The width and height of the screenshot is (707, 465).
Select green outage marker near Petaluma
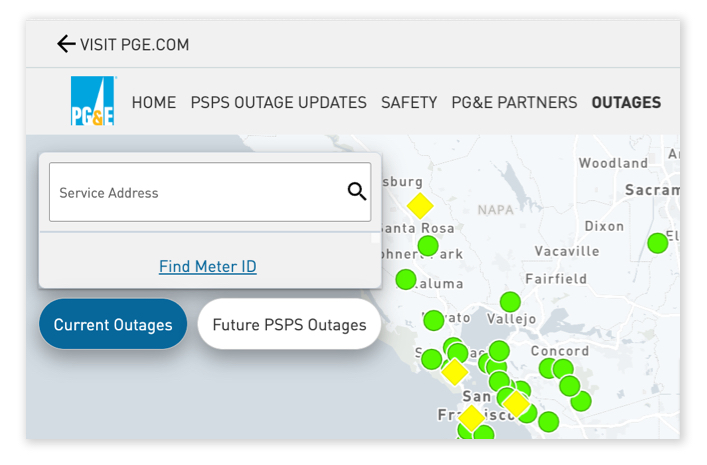pyautogui.click(x=405, y=279)
